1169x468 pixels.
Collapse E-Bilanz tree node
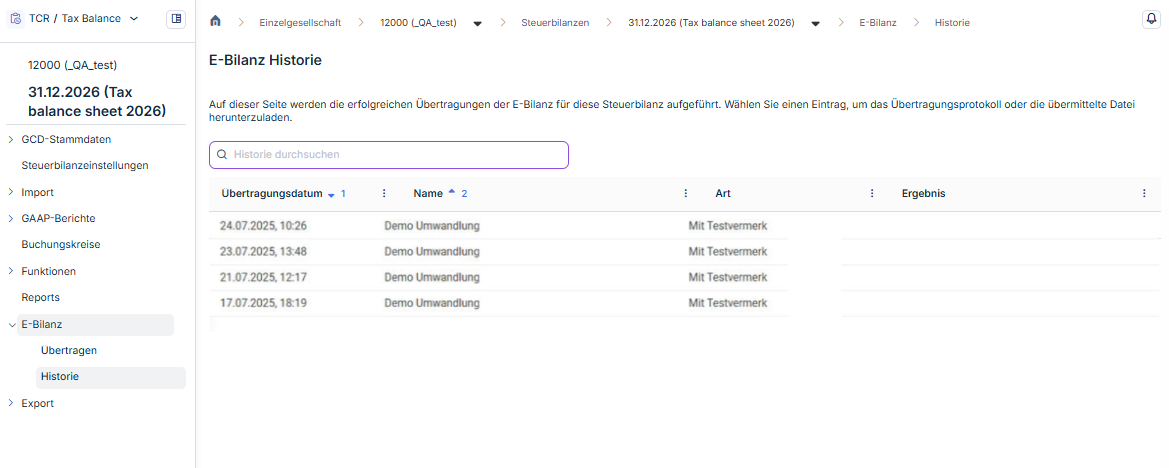point(10,325)
